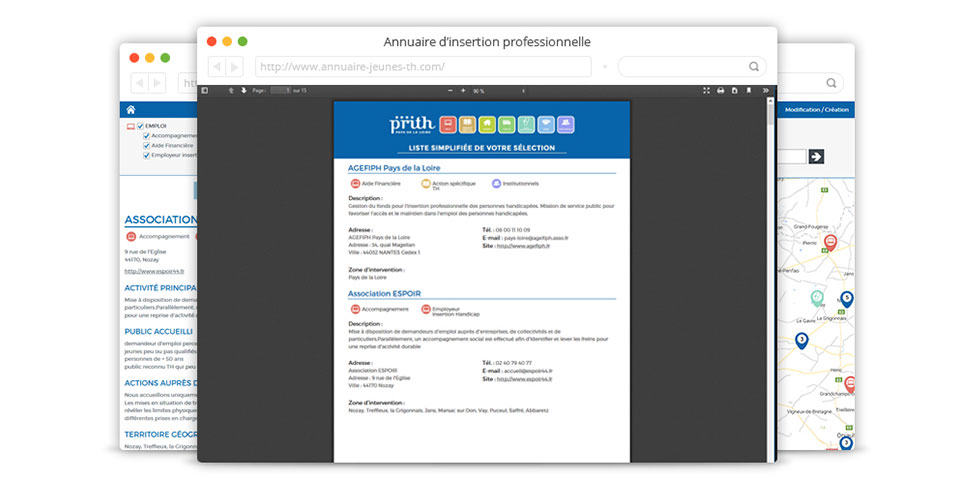Open the http://www.agefiph.fr site link
The image size is (960, 500).
[x=523, y=245]
